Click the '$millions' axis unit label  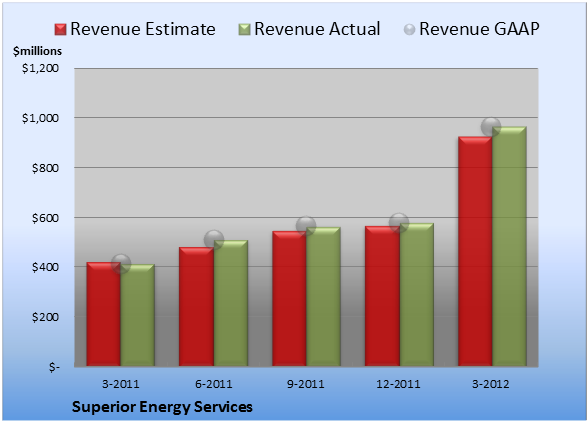(38, 51)
